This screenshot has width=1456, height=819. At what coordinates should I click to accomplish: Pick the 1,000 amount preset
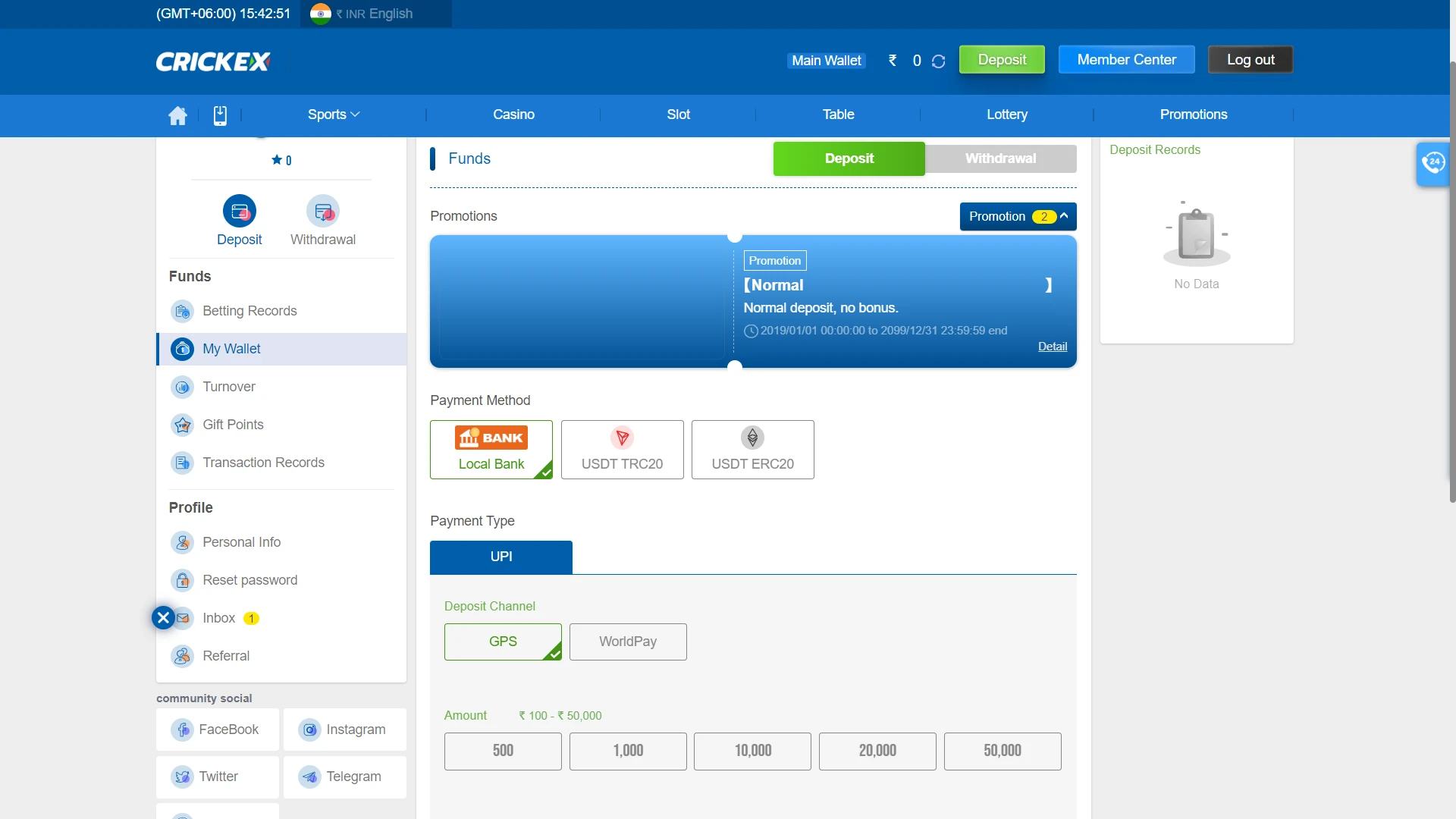pyautogui.click(x=628, y=751)
